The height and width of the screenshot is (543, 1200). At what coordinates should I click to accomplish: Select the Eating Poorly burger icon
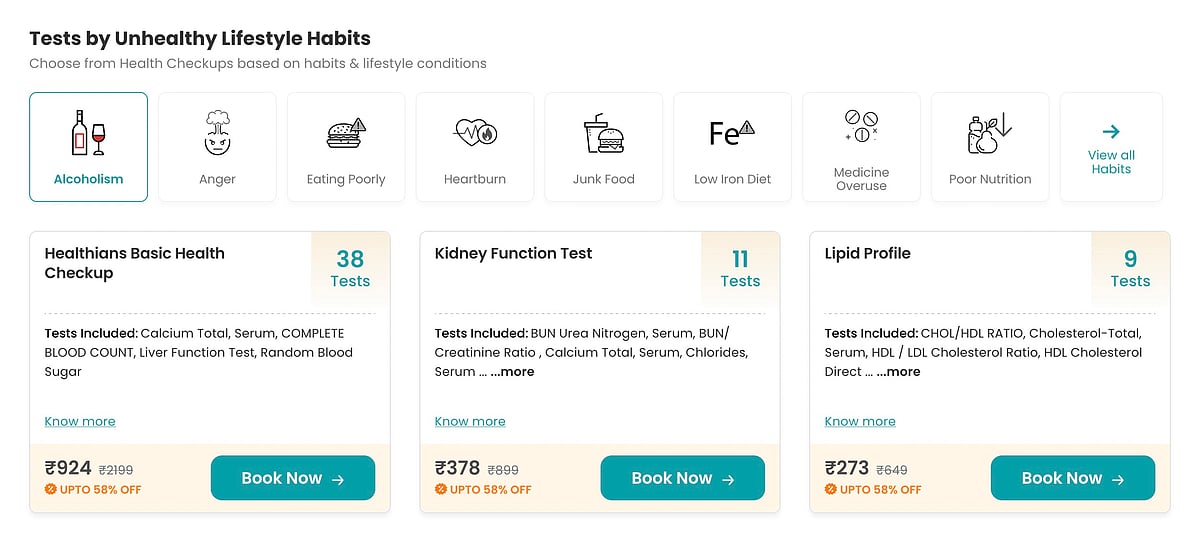[346, 133]
